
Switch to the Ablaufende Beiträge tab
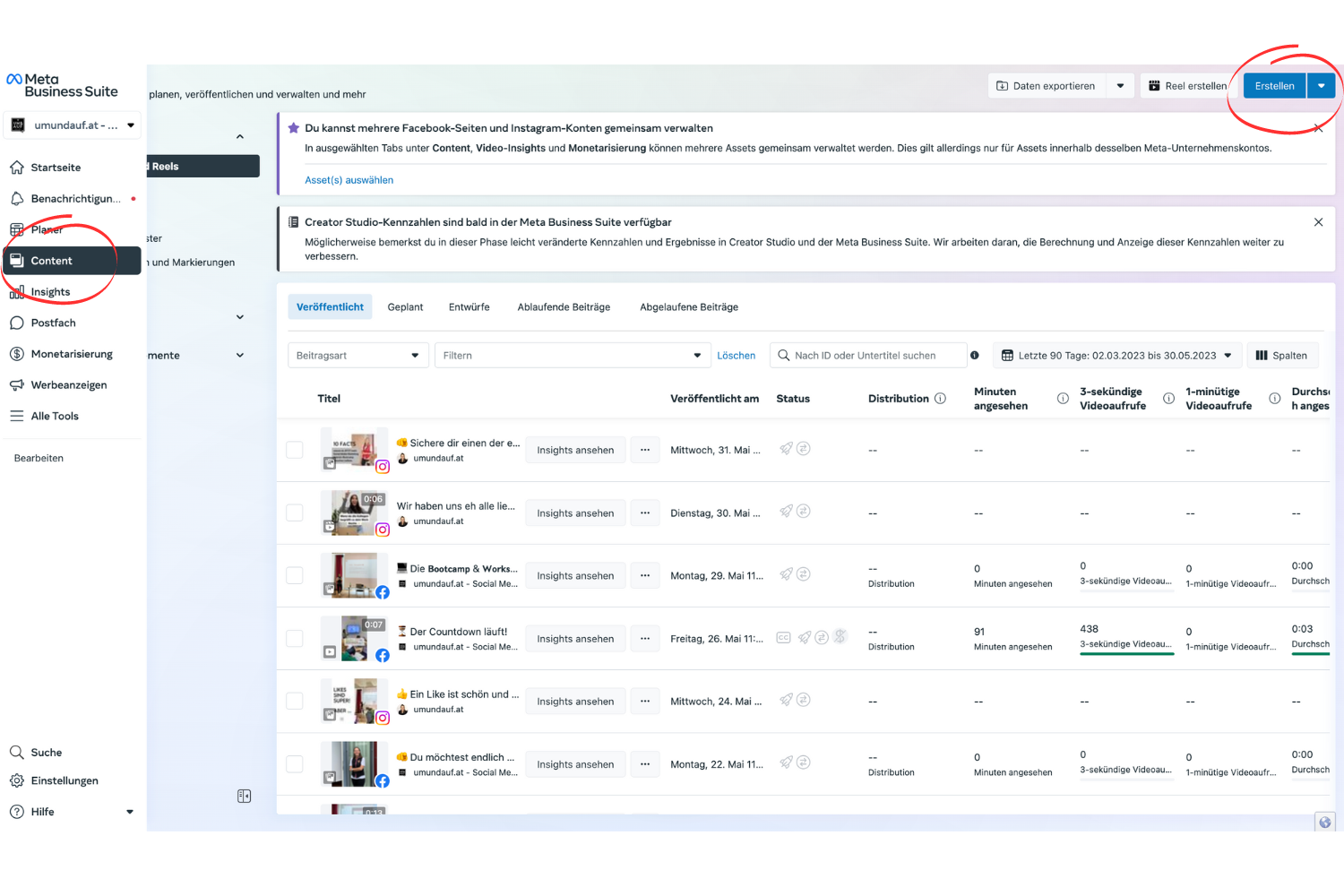click(x=564, y=307)
